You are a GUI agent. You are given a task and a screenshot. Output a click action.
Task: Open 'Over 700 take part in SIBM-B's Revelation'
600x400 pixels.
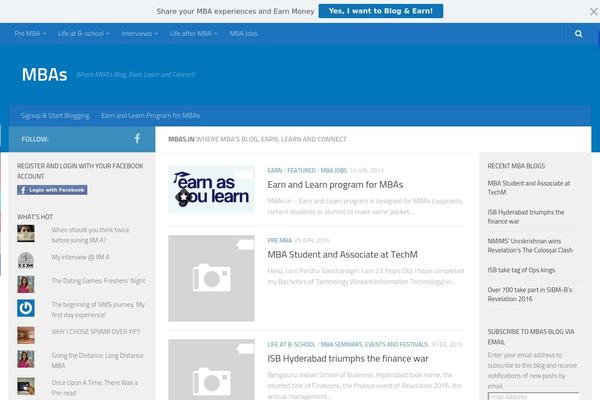(x=530, y=294)
